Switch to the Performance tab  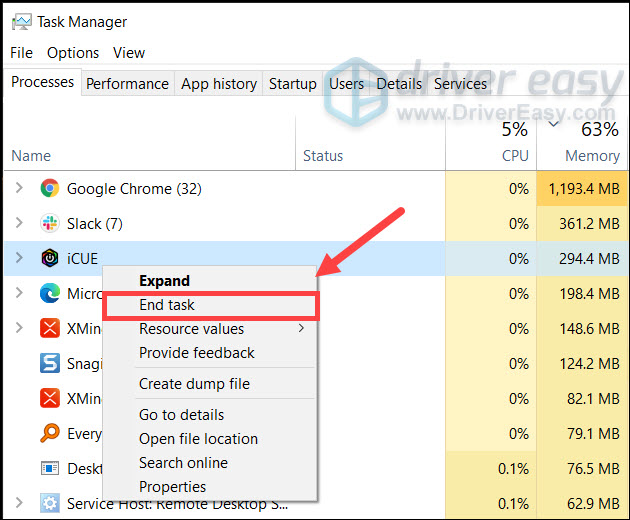127,84
